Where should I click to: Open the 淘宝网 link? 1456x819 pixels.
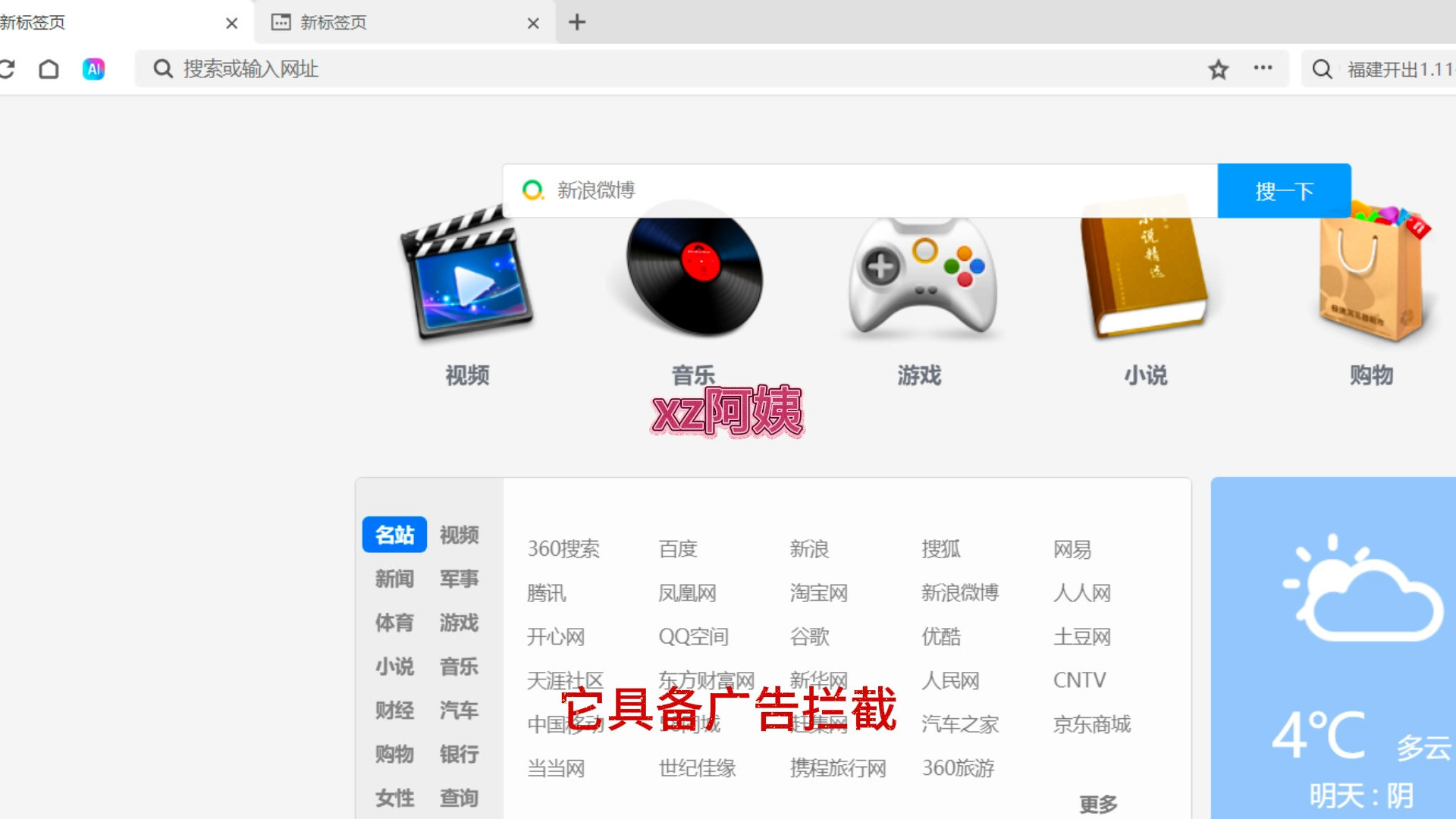point(818,592)
